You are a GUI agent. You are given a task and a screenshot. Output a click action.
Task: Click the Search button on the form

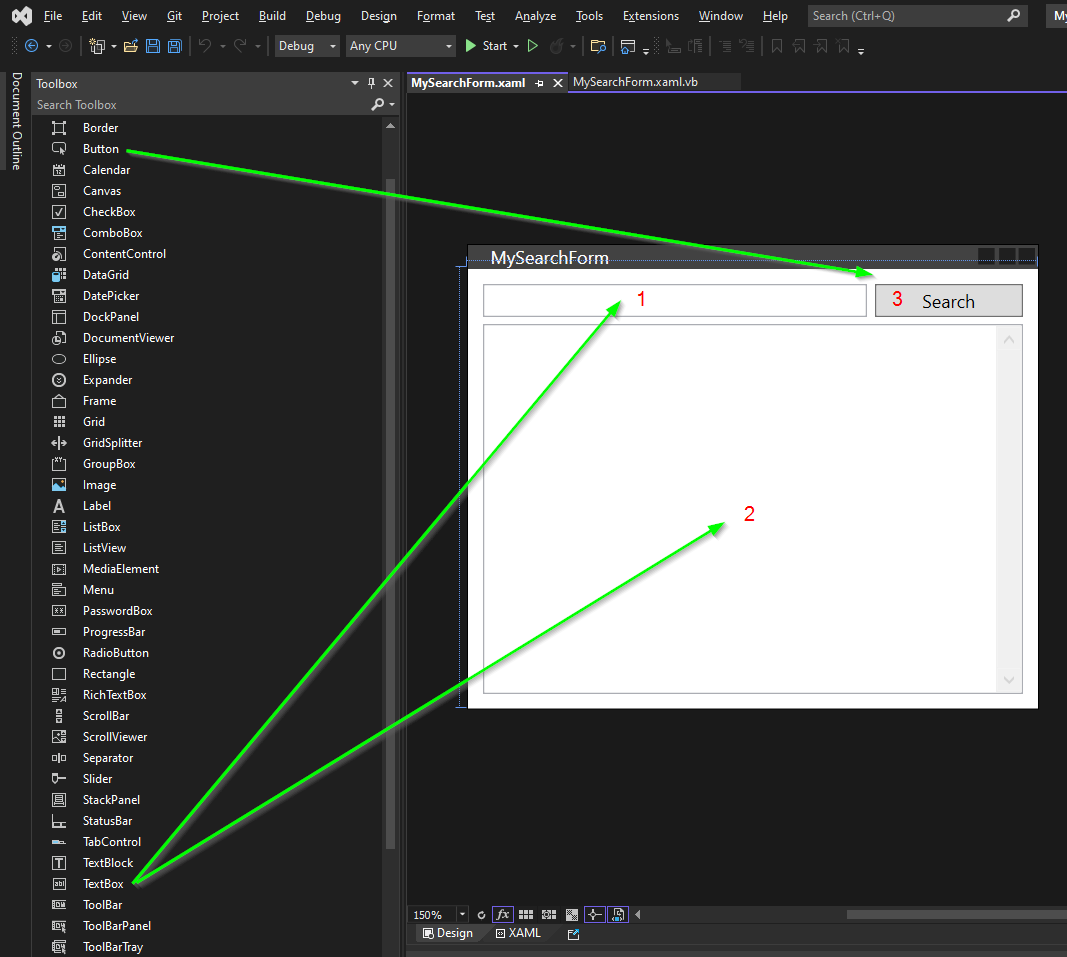(x=948, y=301)
